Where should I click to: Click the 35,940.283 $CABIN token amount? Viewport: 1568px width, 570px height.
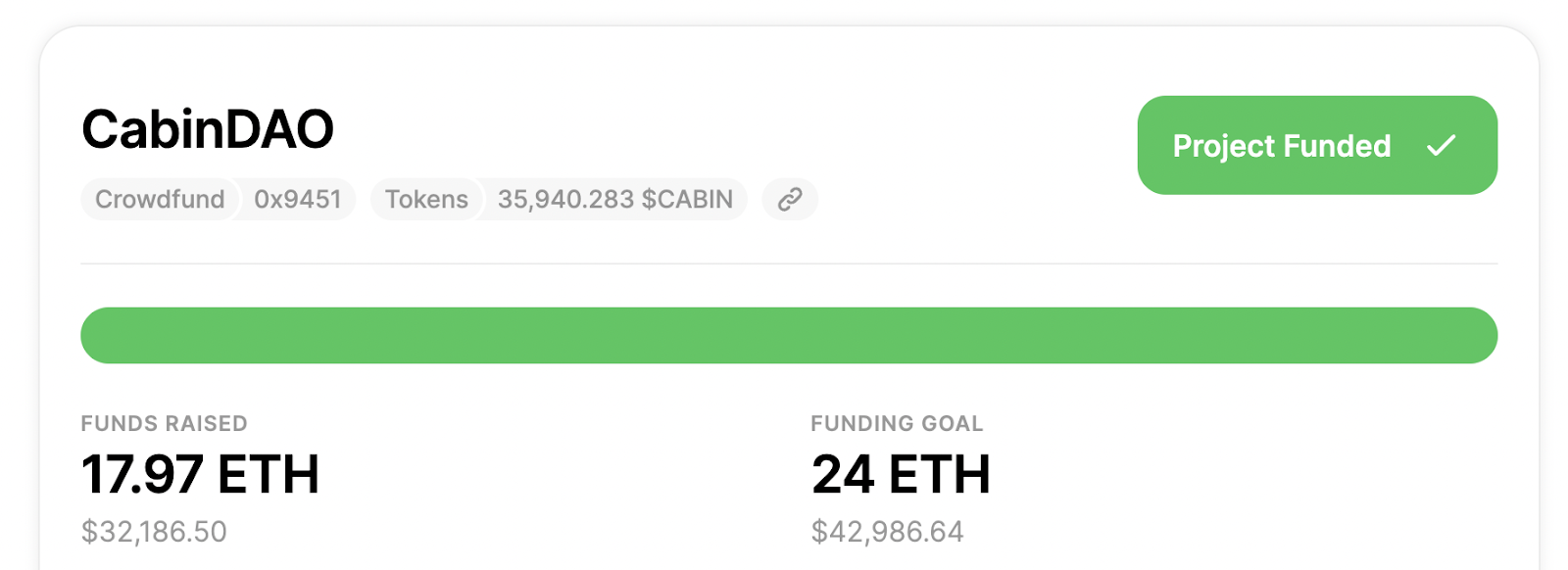click(x=614, y=200)
